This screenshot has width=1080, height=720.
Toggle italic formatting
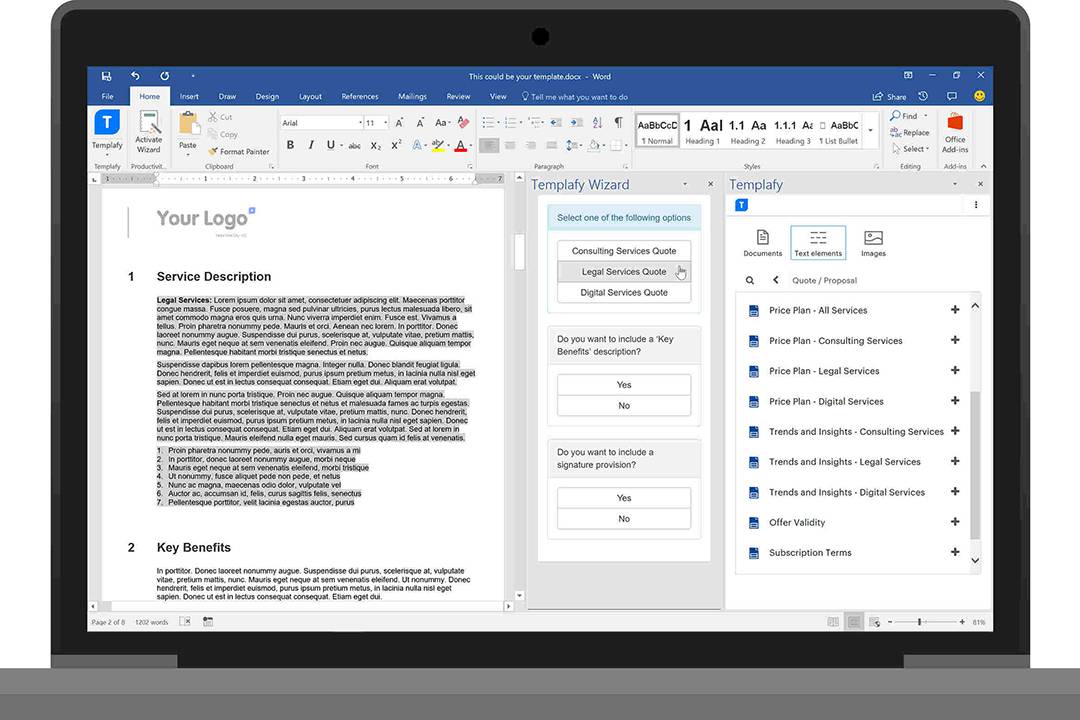click(x=310, y=145)
